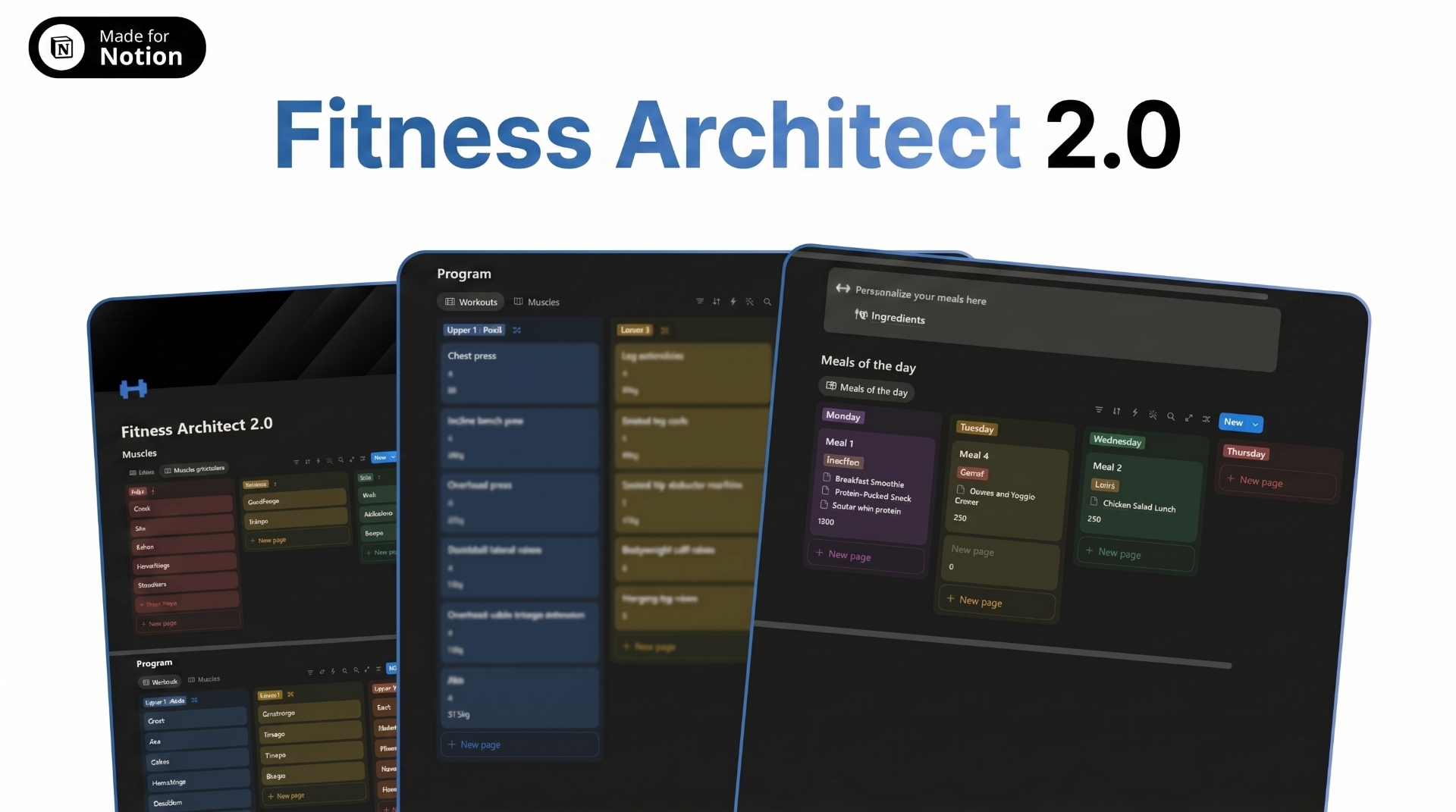Click page icon beside Chicken Salad Lunch

click(x=1094, y=502)
